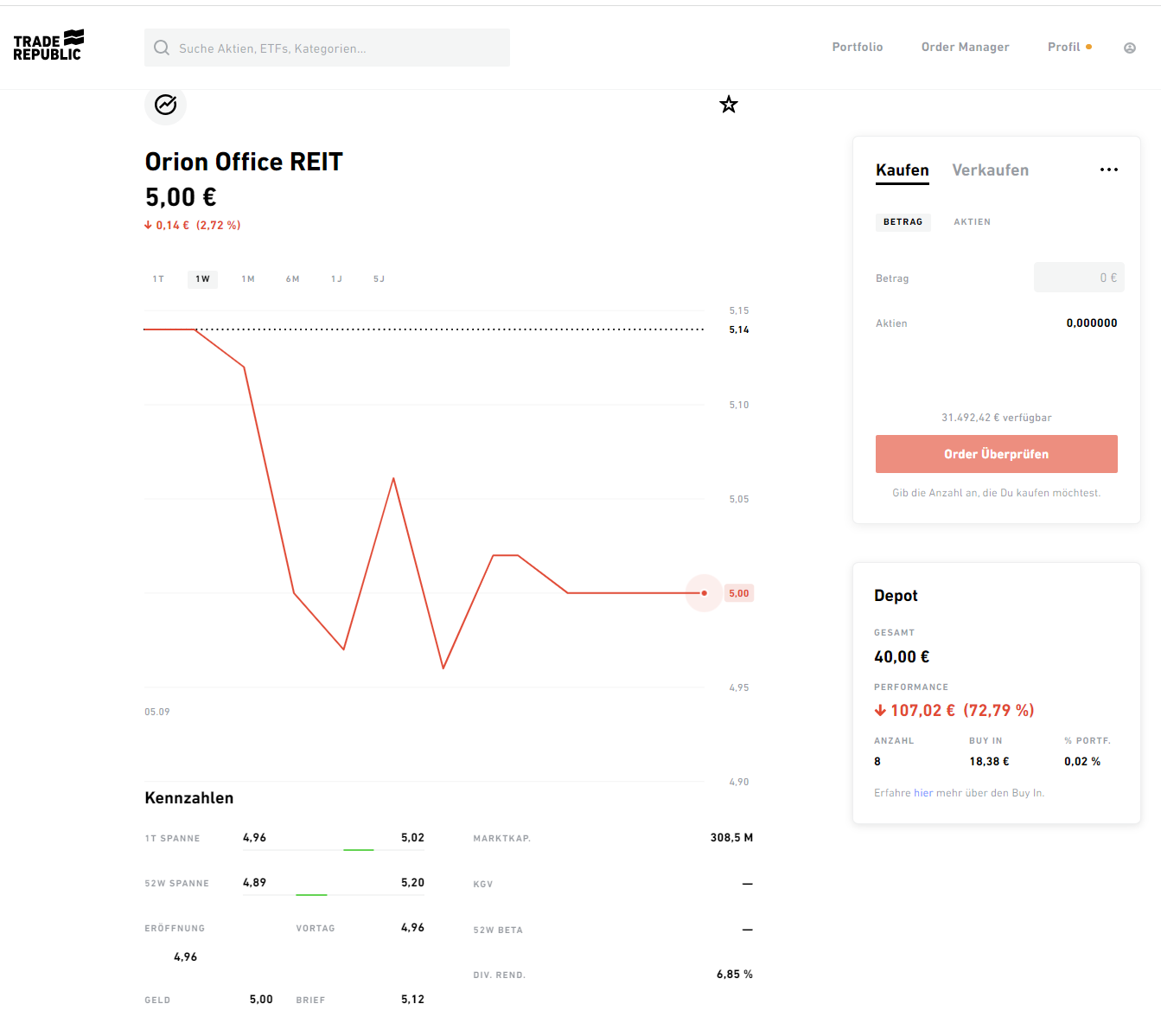Switch order mode to Betrag

(903, 222)
